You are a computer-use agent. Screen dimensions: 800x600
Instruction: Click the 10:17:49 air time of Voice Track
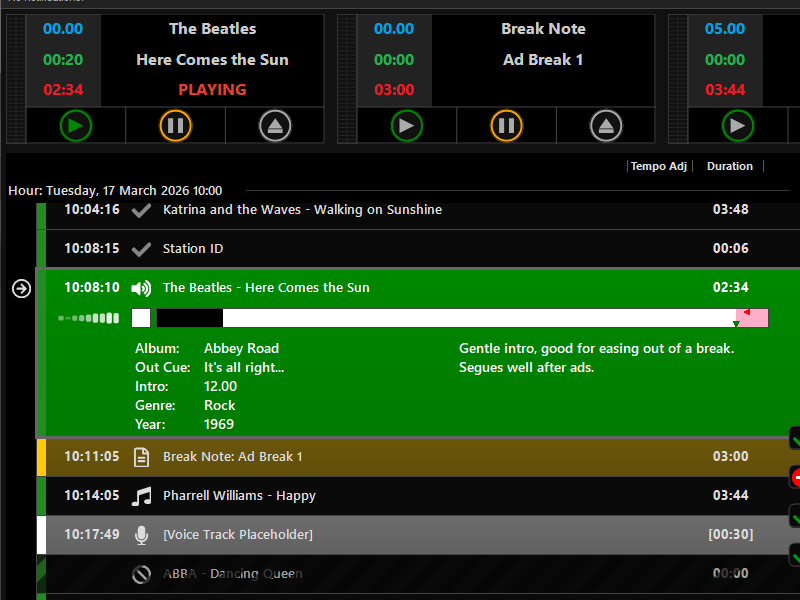coord(92,535)
